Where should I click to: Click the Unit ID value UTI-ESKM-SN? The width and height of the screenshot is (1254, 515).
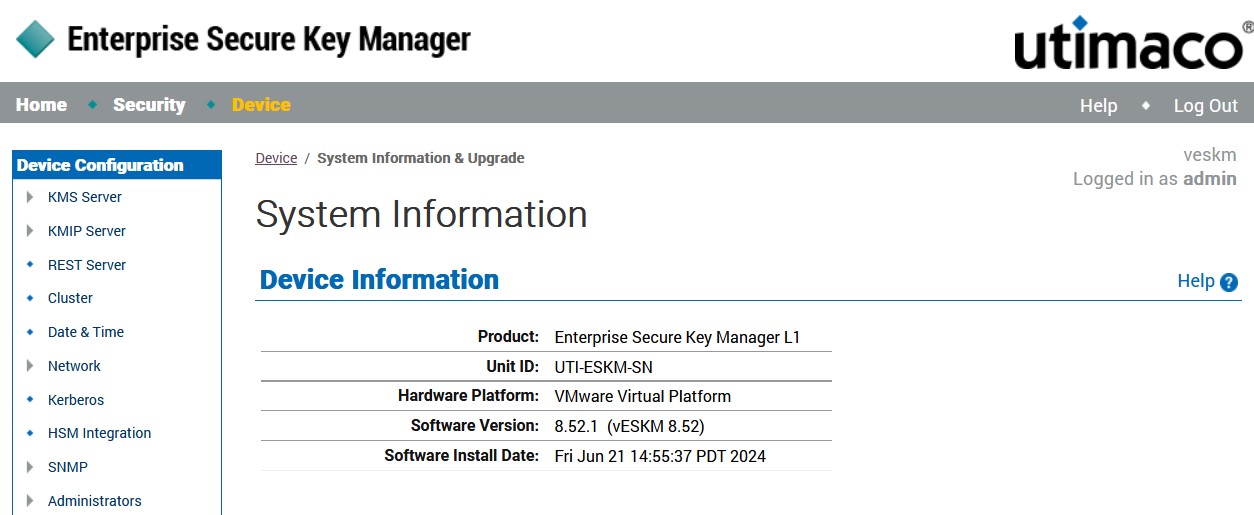(x=603, y=367)
